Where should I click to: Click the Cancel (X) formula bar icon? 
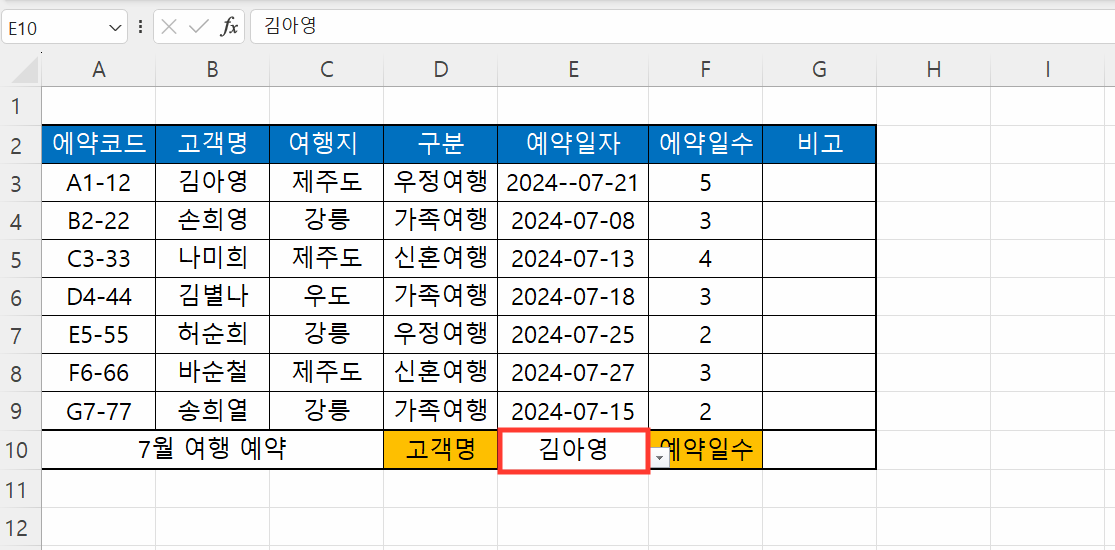pyautogui.click(x=169, y=28)
